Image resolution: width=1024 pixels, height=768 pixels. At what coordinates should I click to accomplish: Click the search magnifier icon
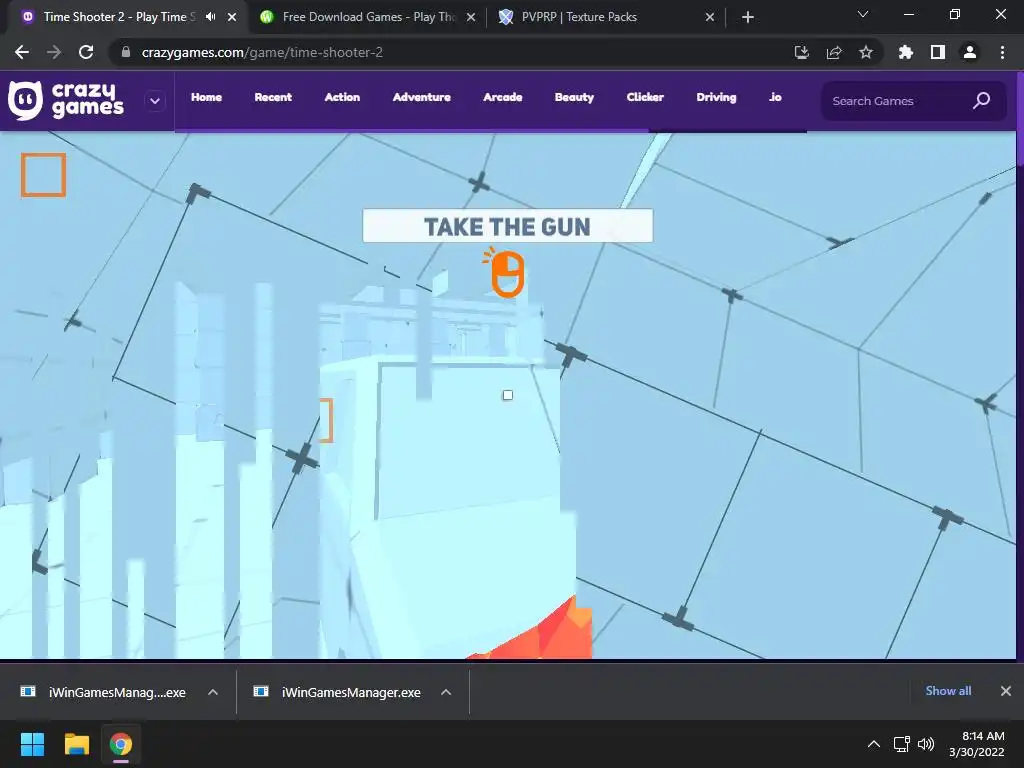pyautogui.click(x=982, y=101)
